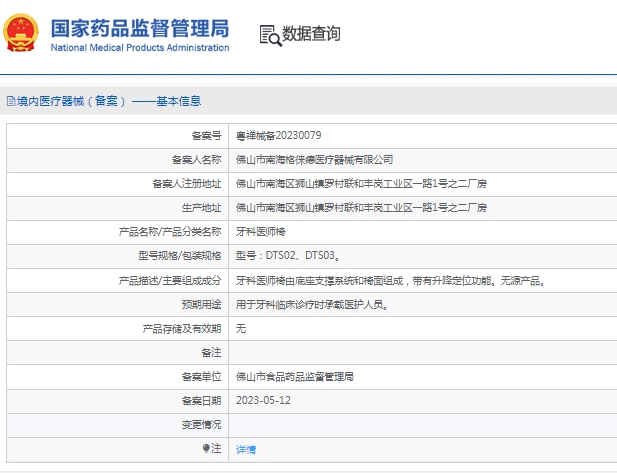Select the record number 粤禅械备20230079
The image size is (617, 473).
[279, 136]
